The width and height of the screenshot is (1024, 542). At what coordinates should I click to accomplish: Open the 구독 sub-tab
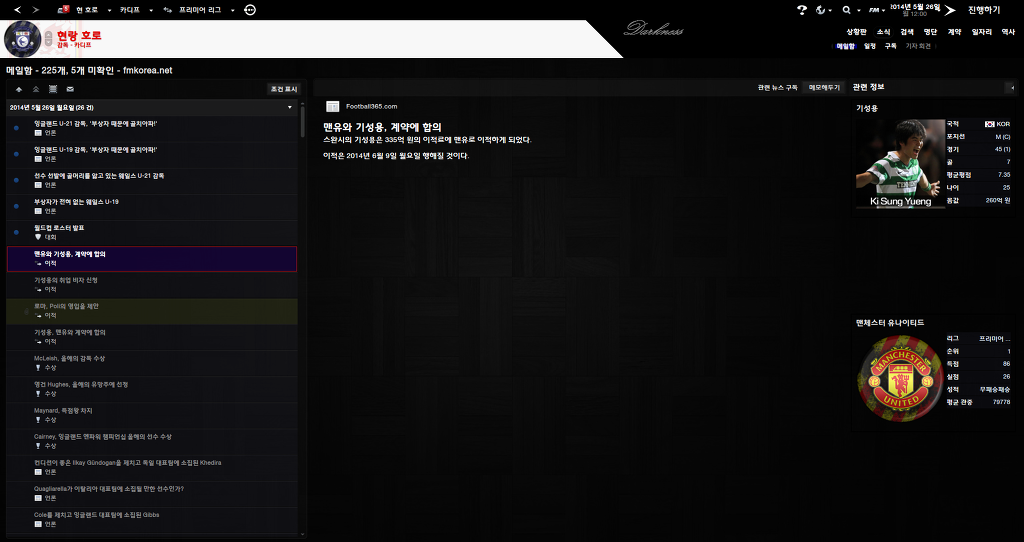(891, 46)
